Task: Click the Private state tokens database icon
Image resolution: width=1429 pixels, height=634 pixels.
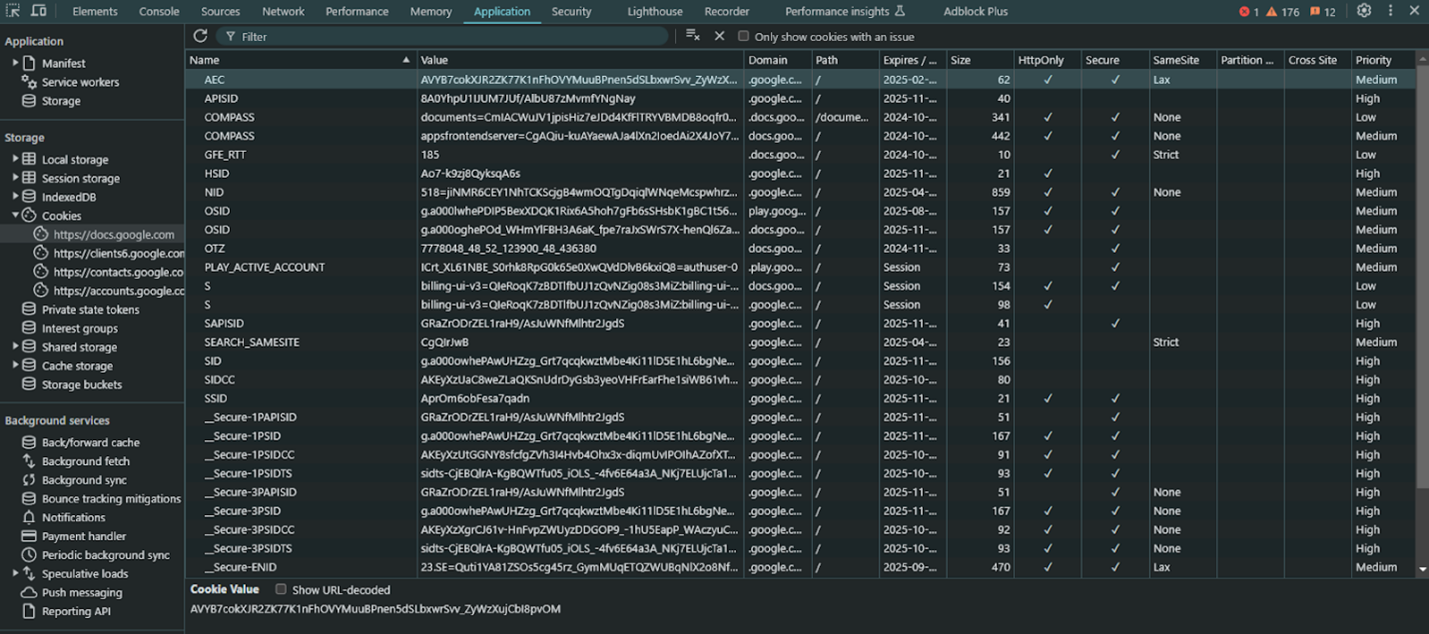Action: (x=29, y=310)
